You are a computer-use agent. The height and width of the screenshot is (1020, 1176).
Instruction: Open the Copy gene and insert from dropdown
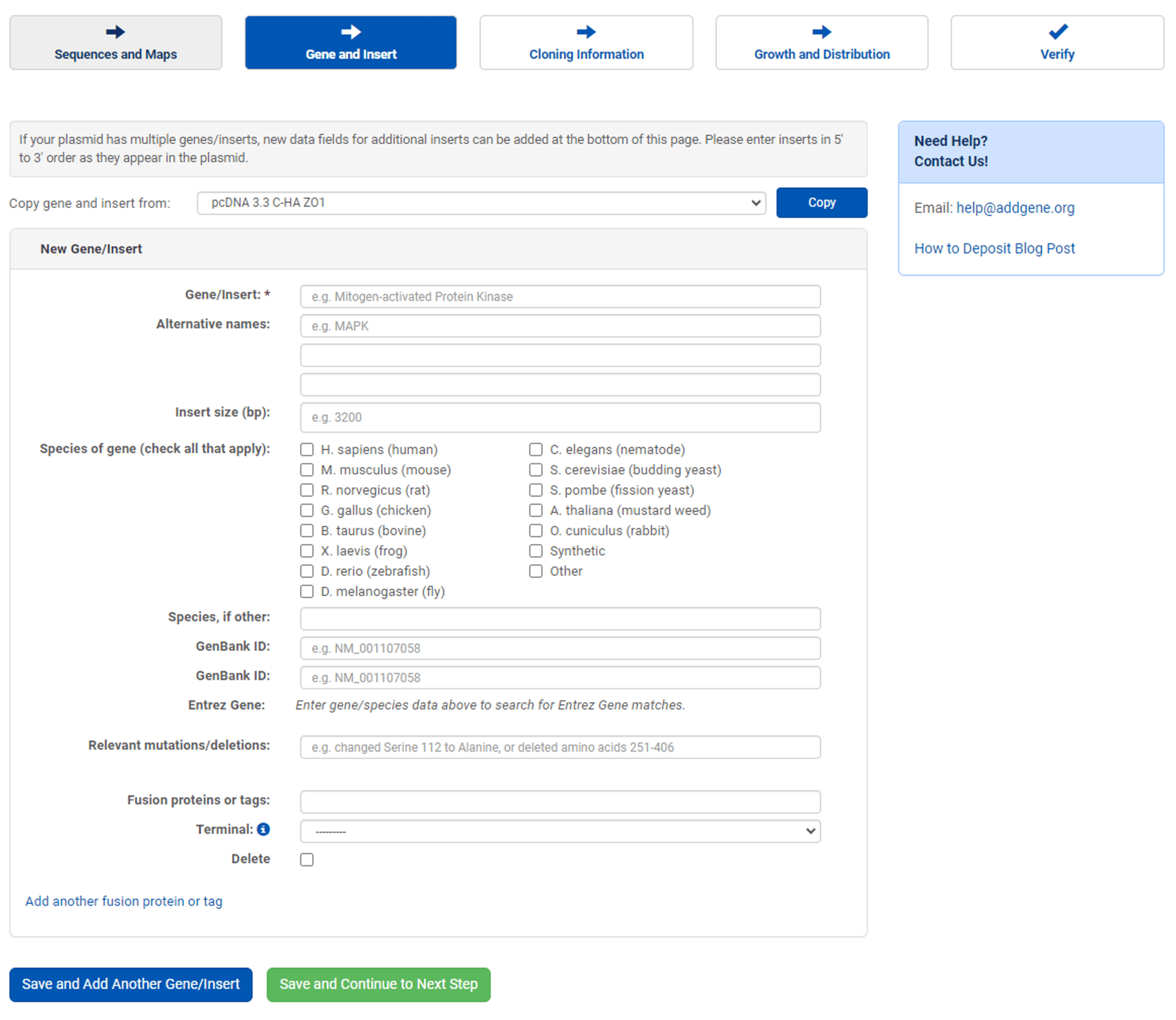tap(481, 202)
